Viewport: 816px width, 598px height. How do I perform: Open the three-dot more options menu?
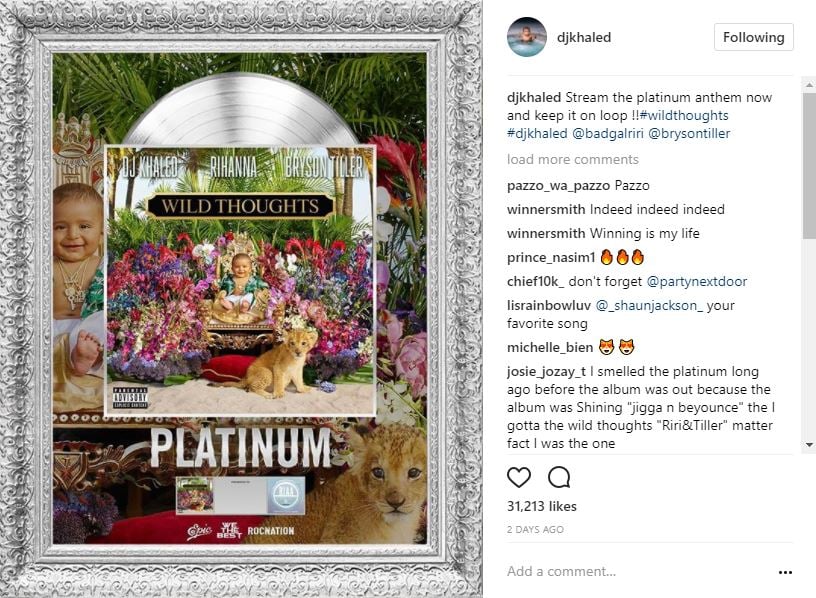pyautogui.click(x=785, y=572)
